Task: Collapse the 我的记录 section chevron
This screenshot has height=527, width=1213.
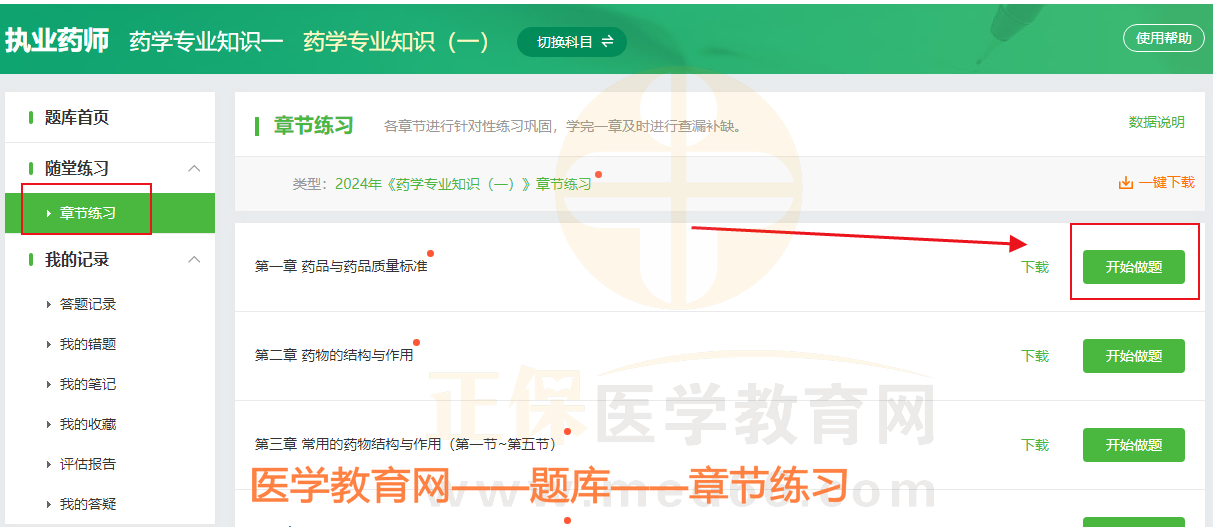Action: tap(194, 259)
